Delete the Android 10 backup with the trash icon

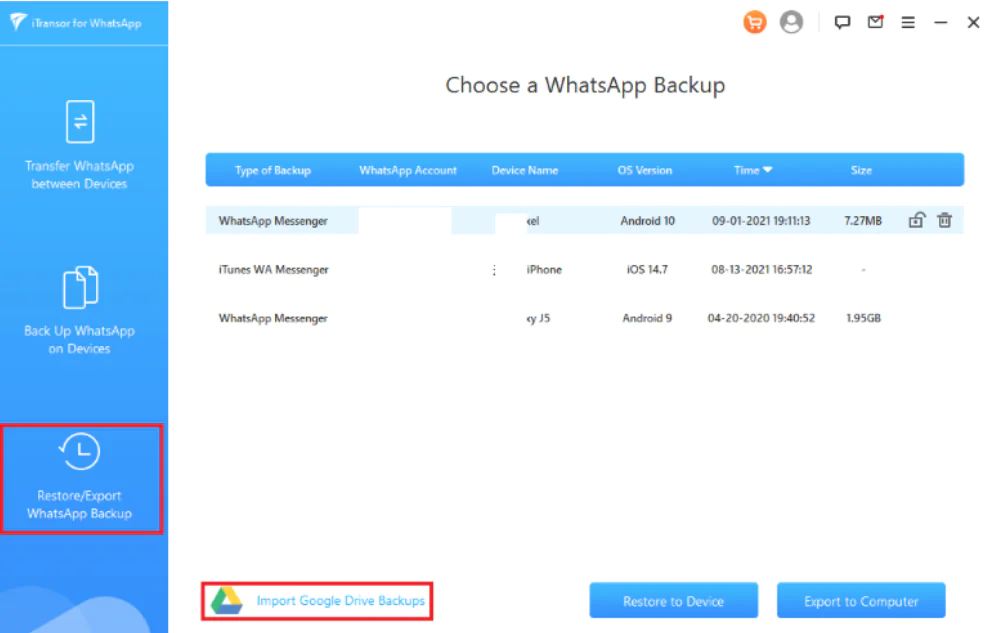[x=944, y=220]
